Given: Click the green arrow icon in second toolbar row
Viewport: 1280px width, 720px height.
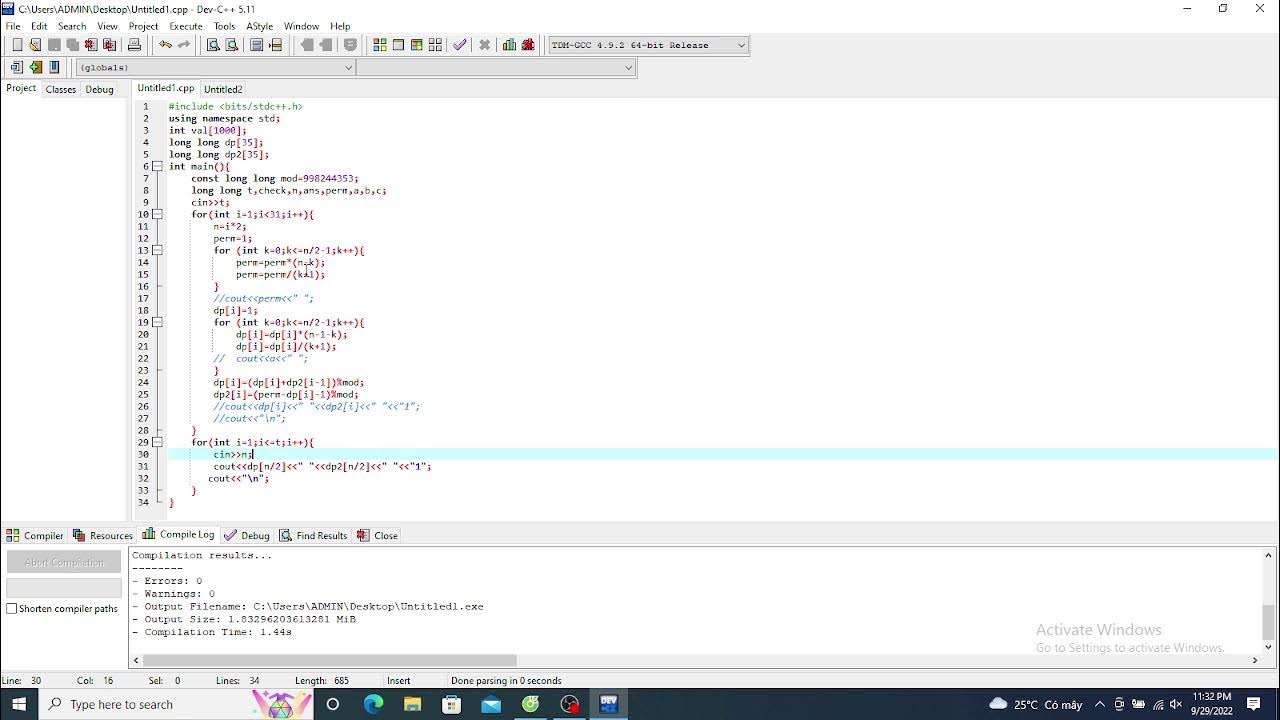Looking at the screenshot, I should point(36,67).
